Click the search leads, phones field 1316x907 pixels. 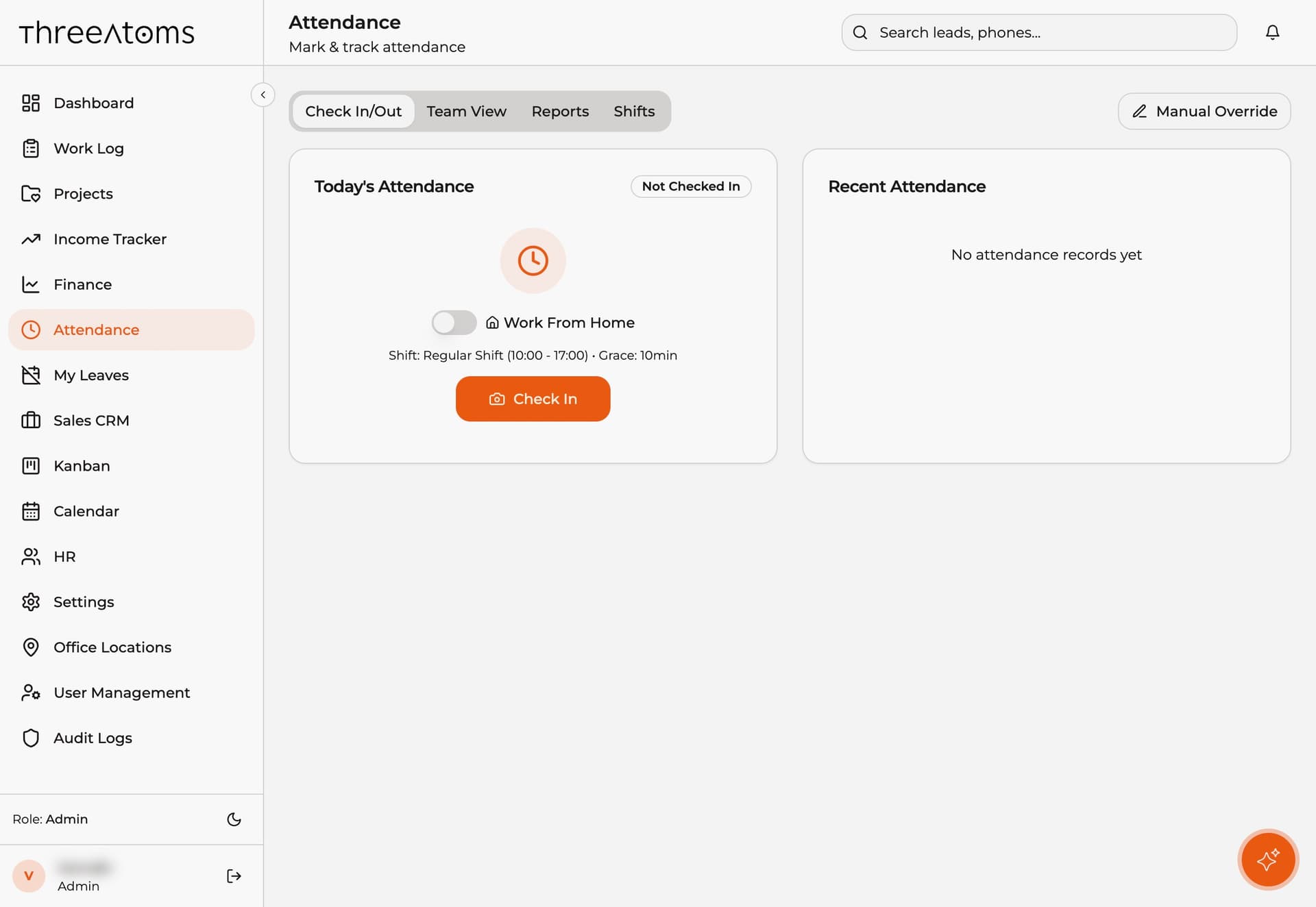click(1039, 32)
